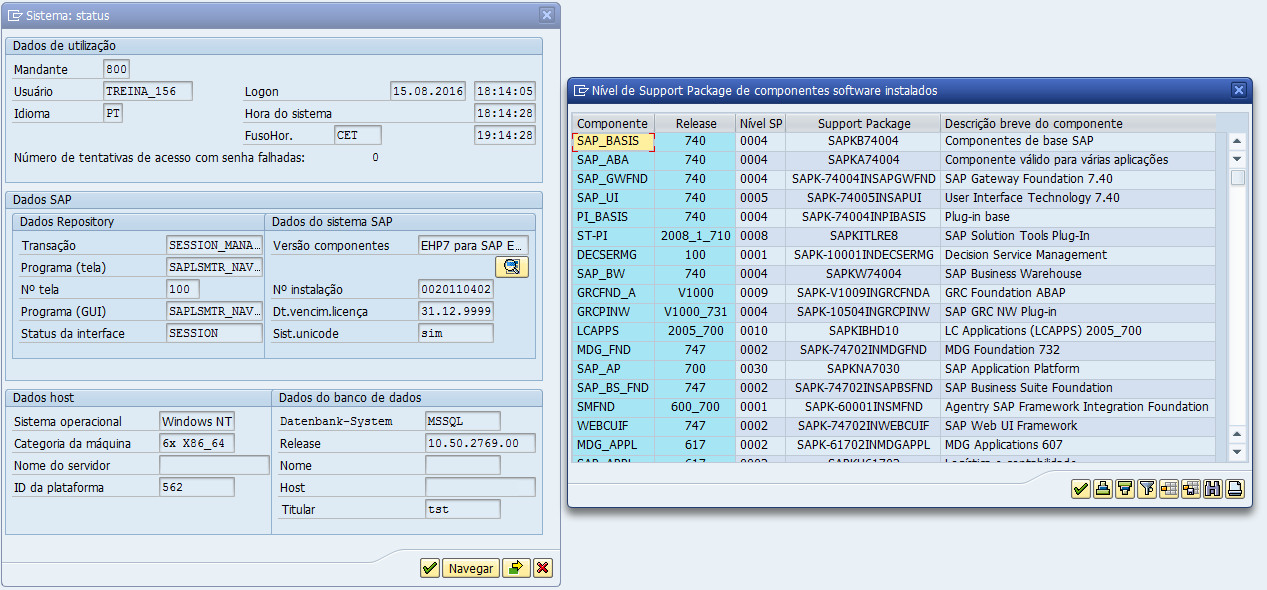Click the Transação field SESSION_MANA
Viewport: 1267px width, 590px height.
pyautogui.click(x=214, y=245)
